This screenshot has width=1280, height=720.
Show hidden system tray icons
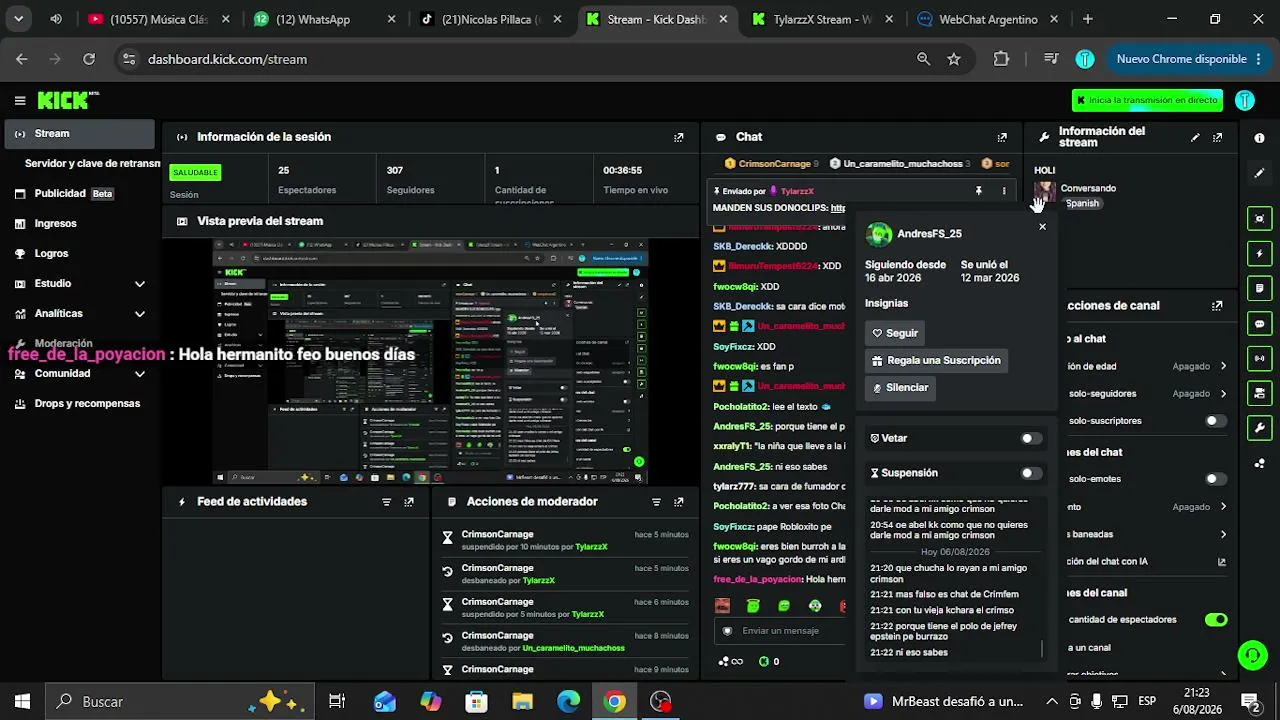click(1052, 701)
